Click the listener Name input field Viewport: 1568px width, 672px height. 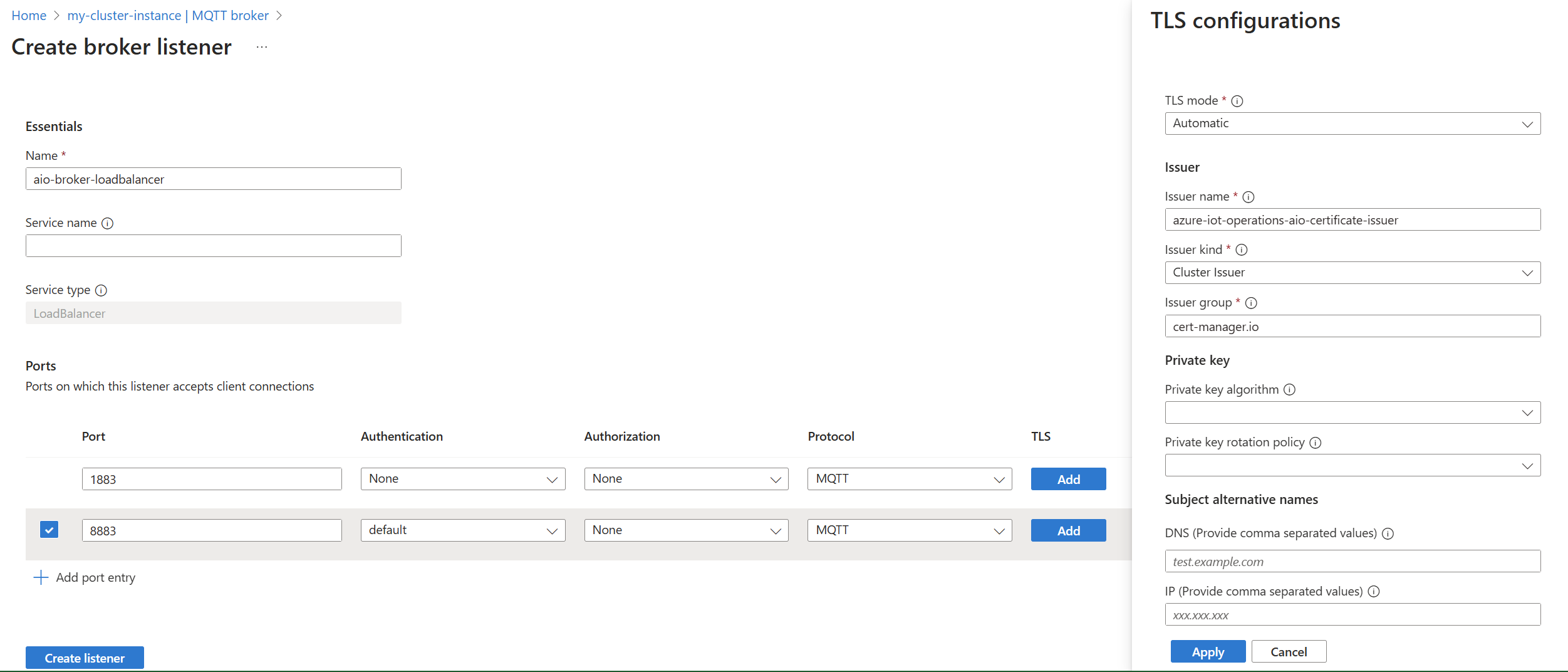(x=213, y=179)
